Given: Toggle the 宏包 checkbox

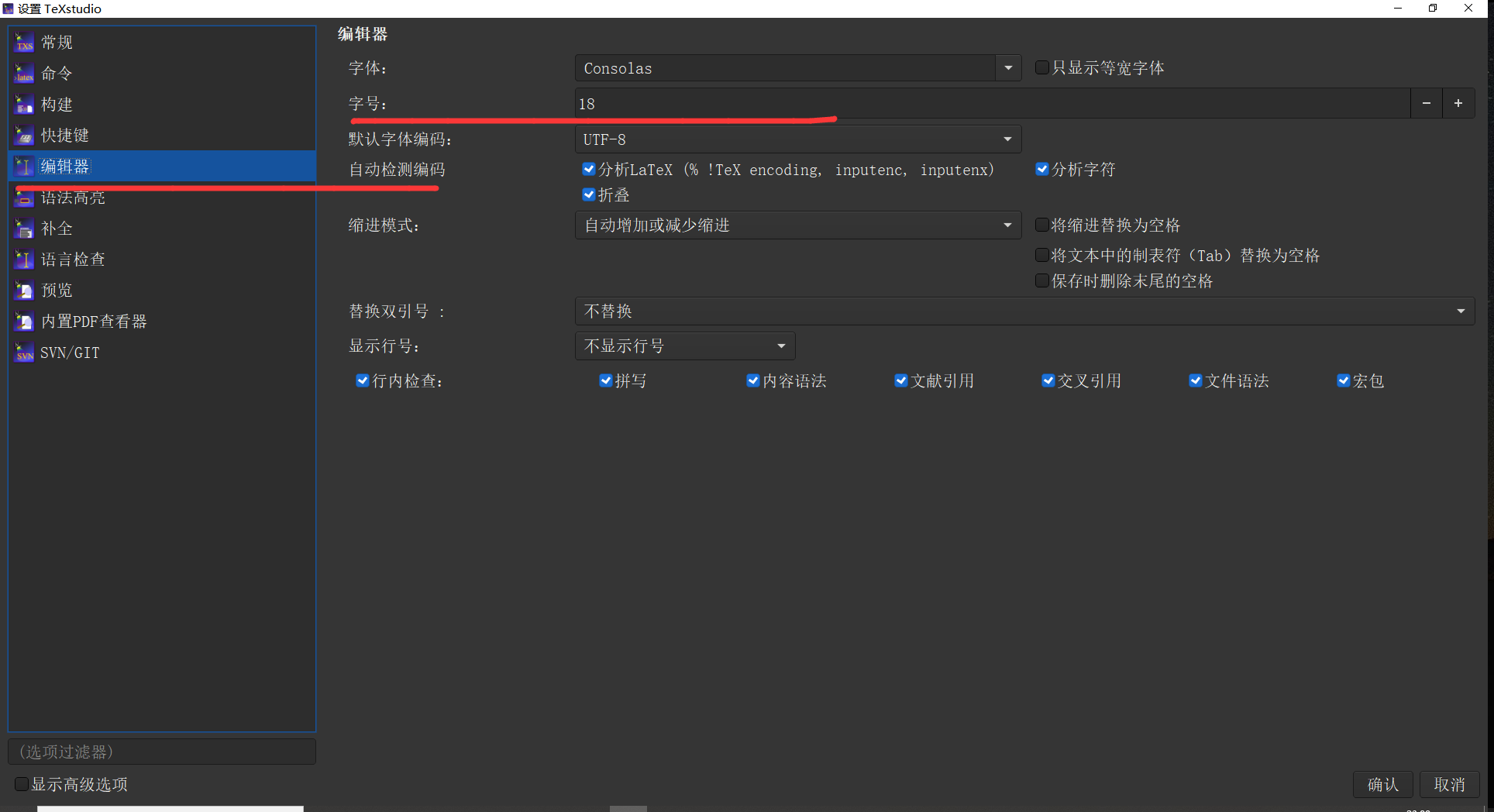Looking at the screenshot, I should point(1344,381).
